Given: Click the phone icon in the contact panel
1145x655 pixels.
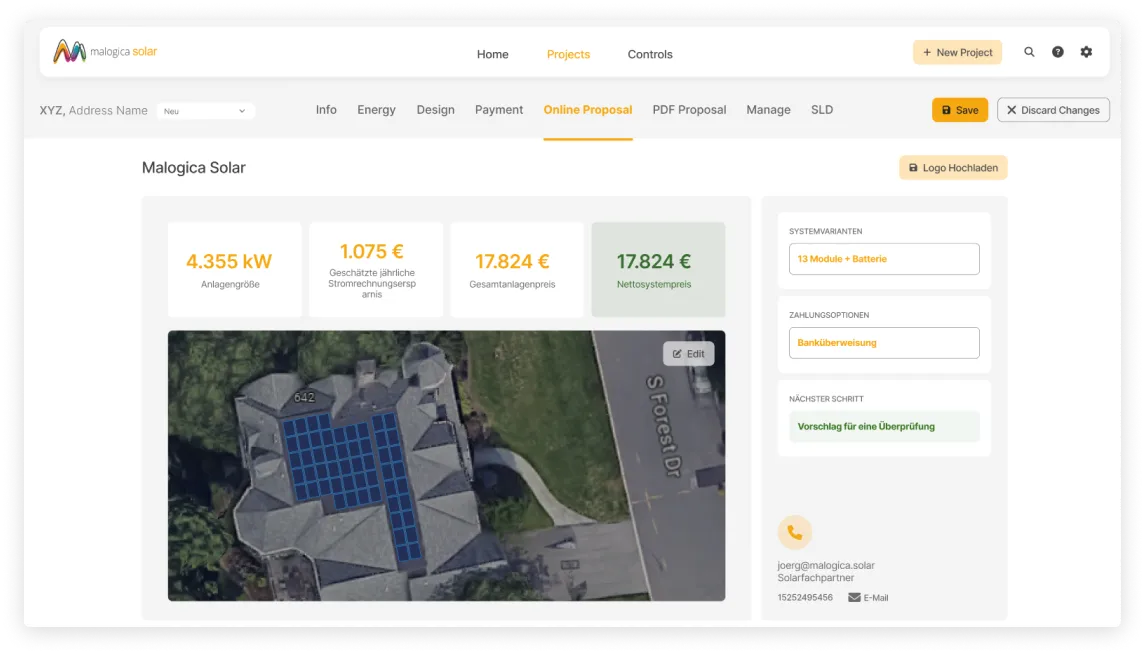Looking at the screenshot, I should point(795,532).
